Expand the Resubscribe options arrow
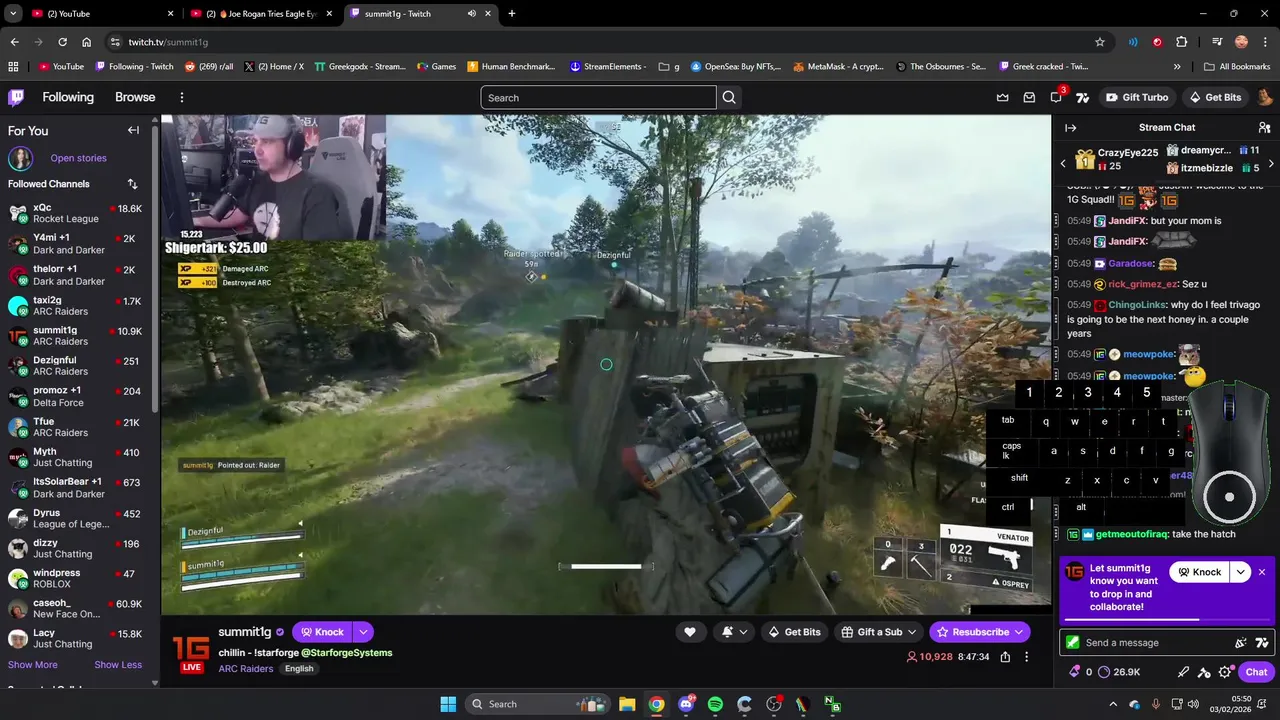This screenshot has height=720, width=1280. click(x=1019, y=632)
